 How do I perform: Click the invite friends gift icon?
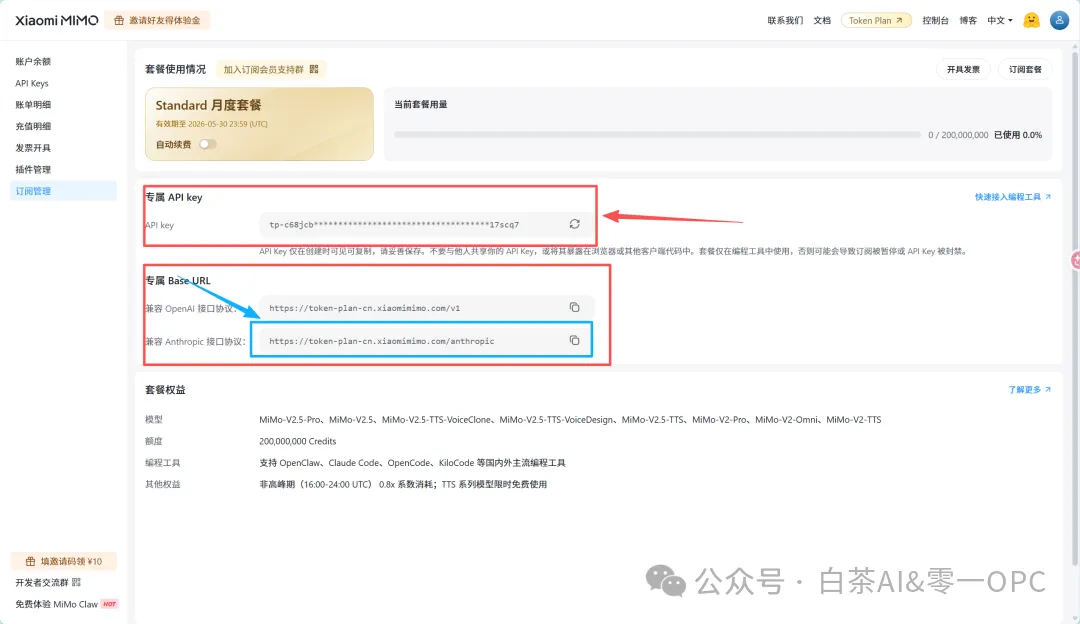[x=119, y=21]
